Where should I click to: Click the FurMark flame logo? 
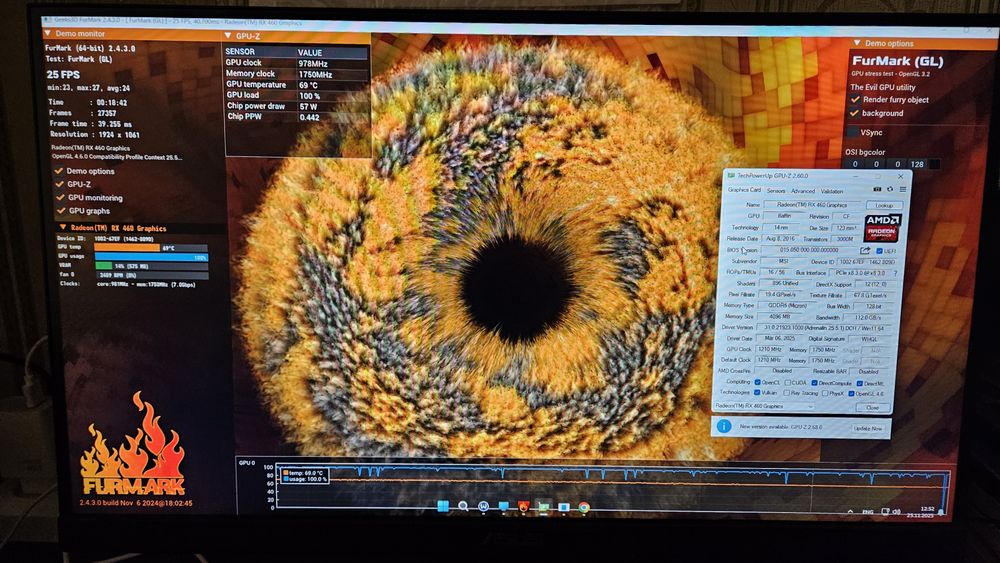[x=133, y=444]
